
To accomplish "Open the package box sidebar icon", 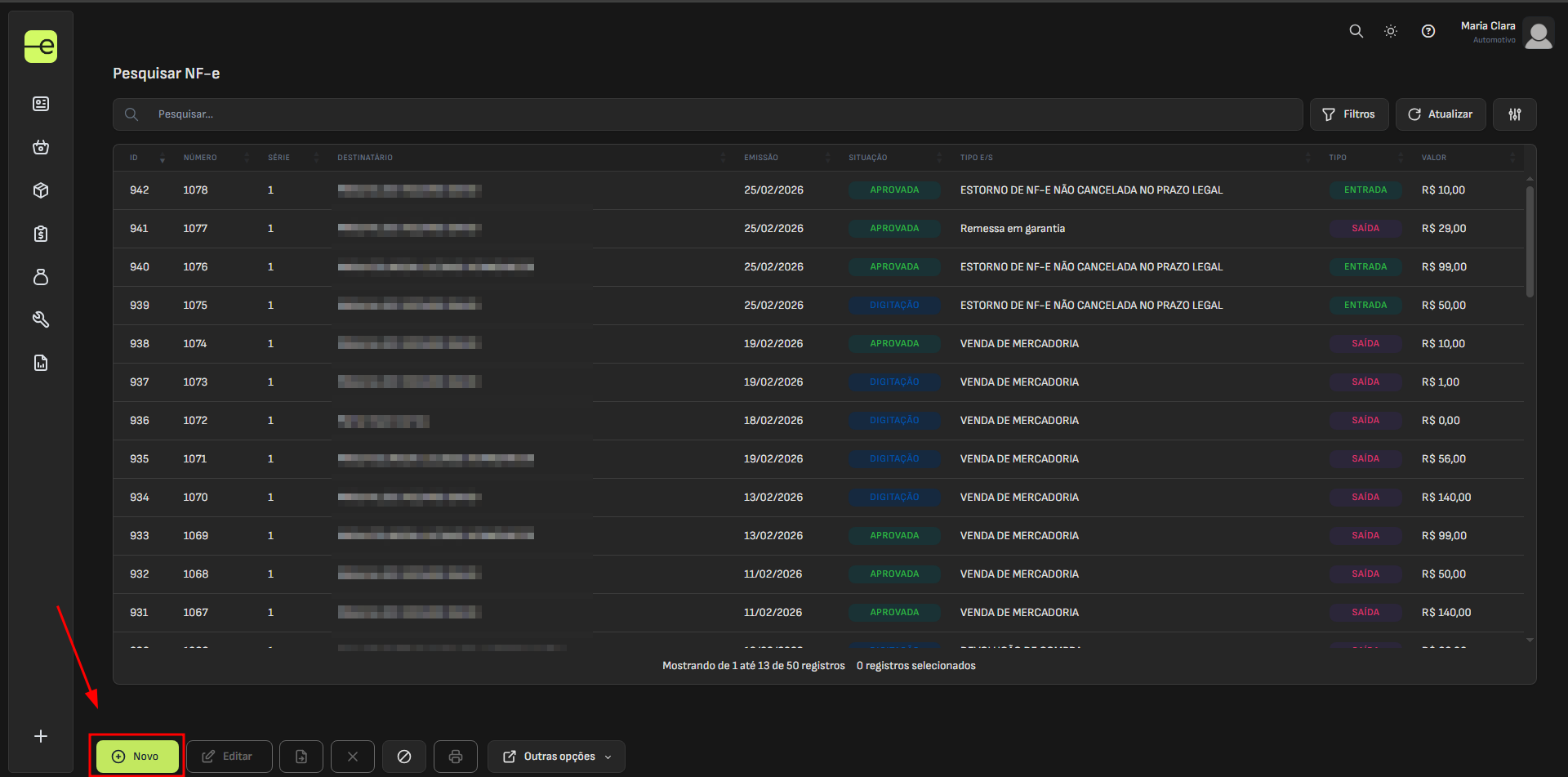I will pos(41,190).
